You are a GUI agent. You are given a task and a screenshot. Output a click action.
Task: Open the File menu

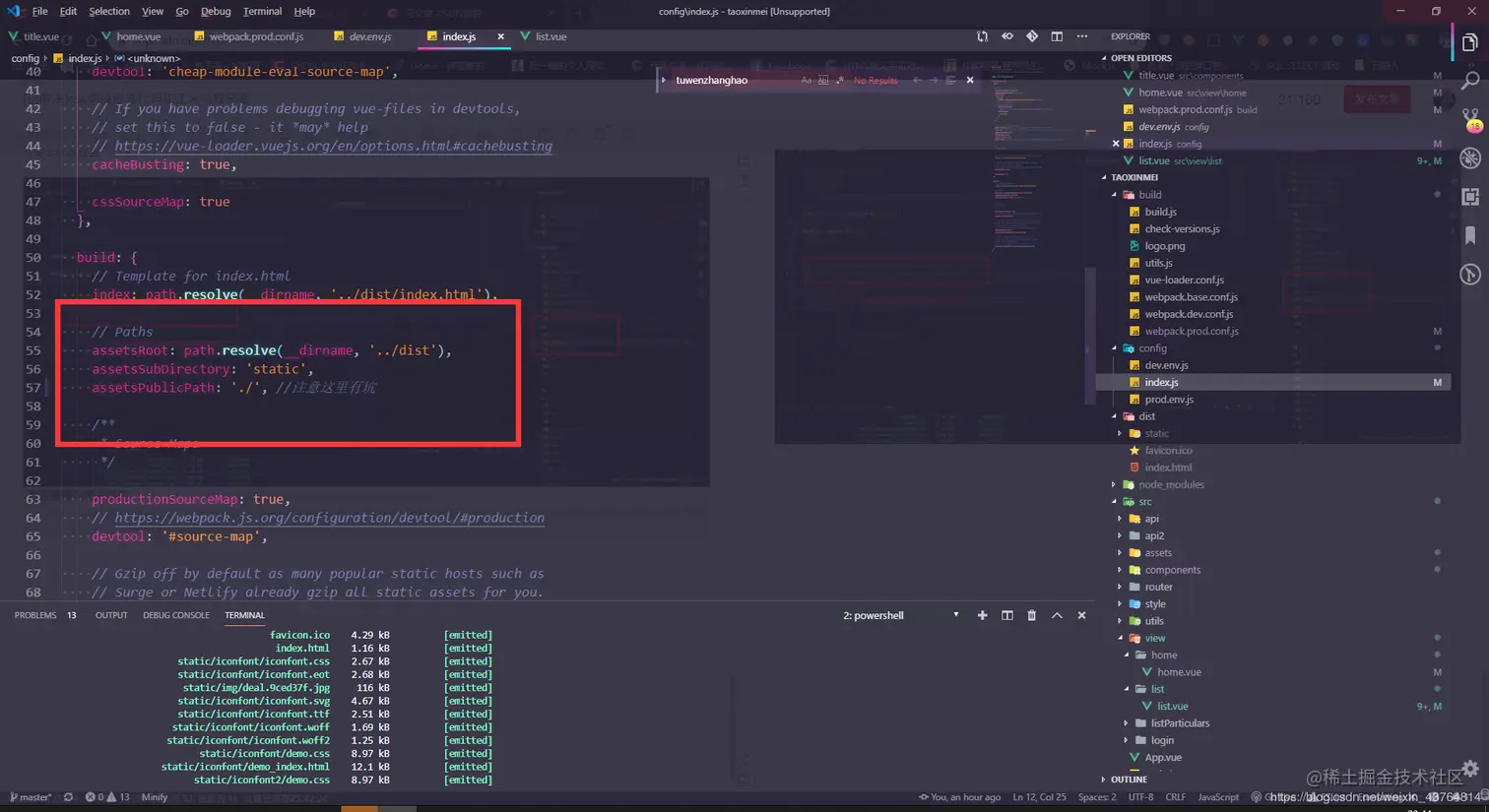pos(39,11)
